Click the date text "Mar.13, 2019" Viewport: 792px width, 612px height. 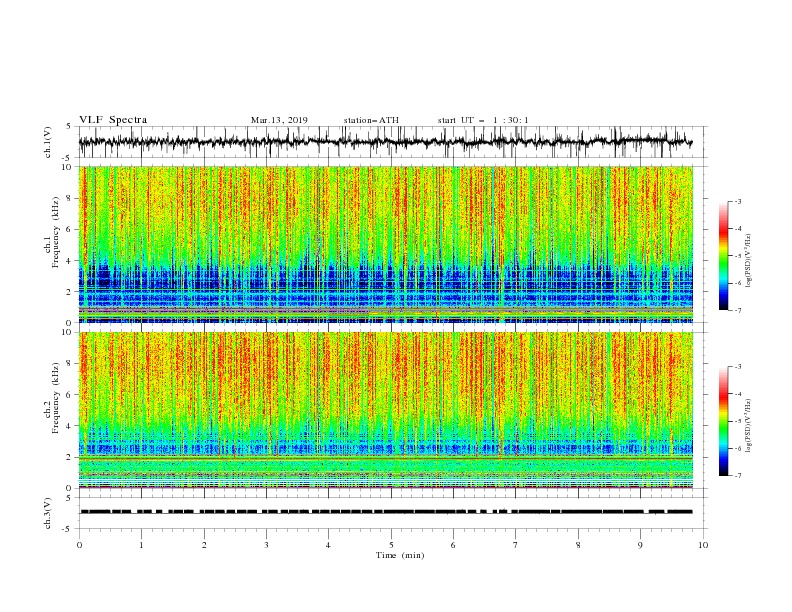click(x=279, y=120)
